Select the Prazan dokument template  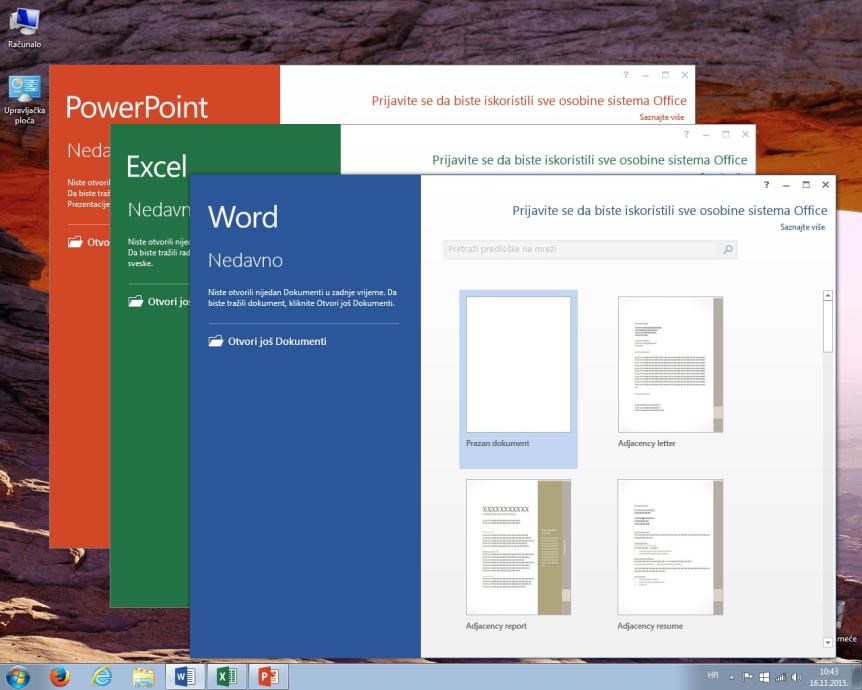(x=518, y=379)
